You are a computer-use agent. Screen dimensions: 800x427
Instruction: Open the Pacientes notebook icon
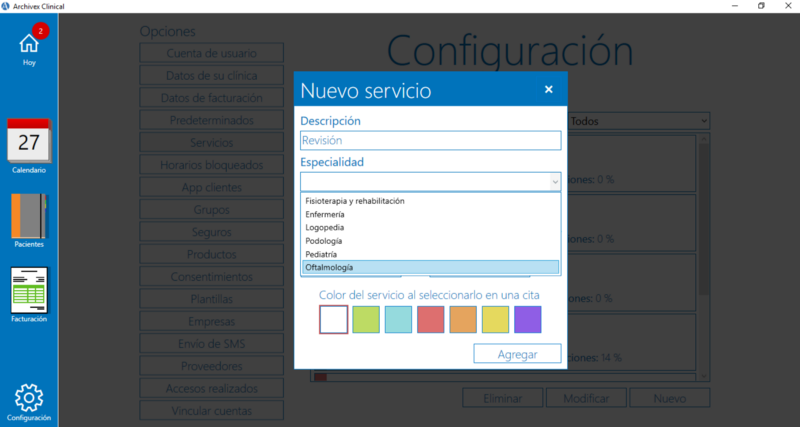[29, 216]
